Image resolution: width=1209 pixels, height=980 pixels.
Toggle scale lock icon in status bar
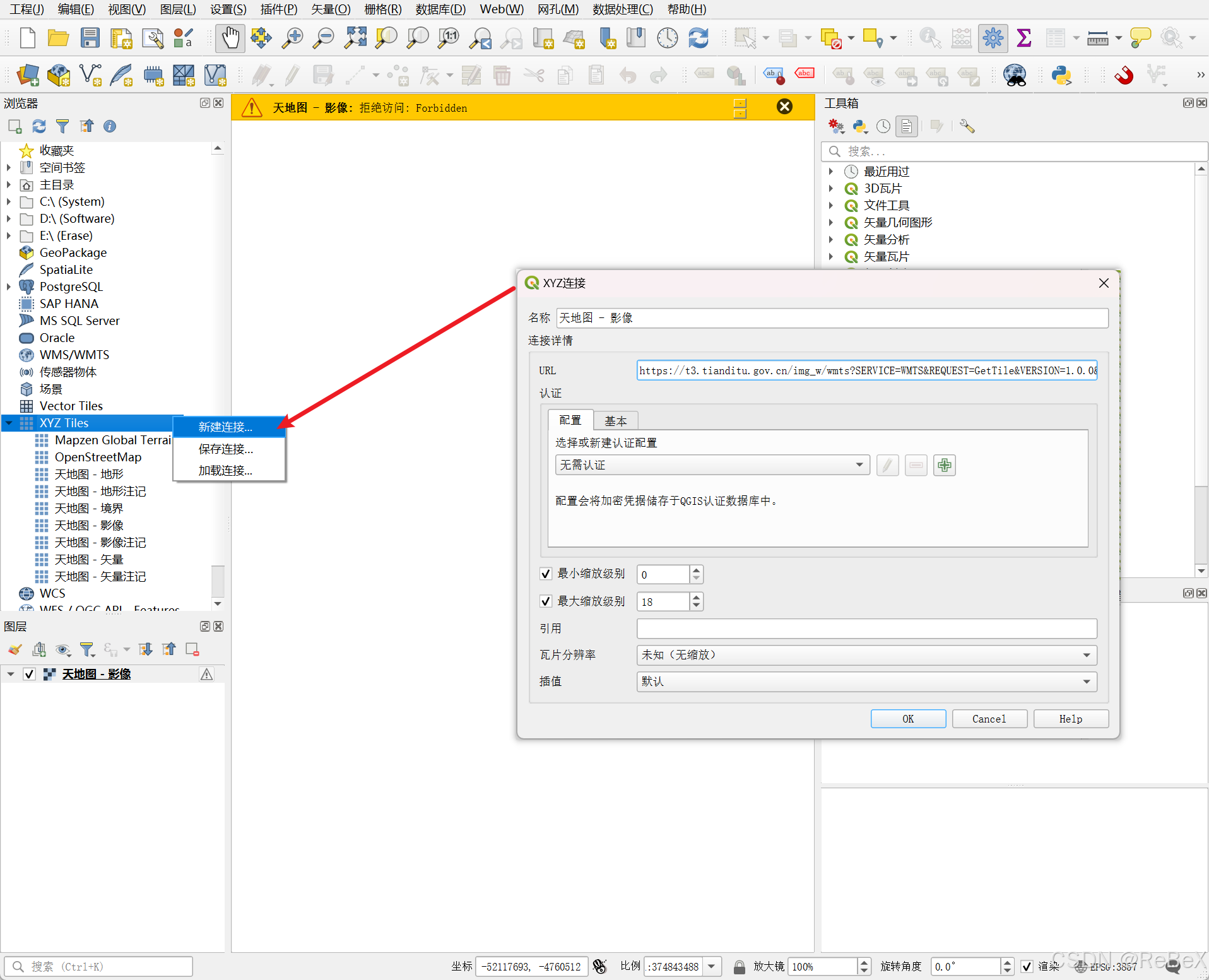[x=739, y=966]
